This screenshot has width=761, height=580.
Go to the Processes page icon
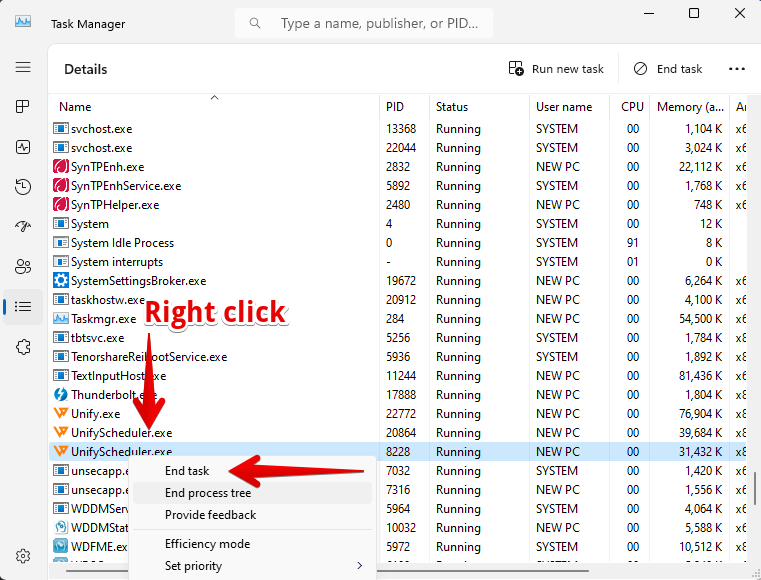(x=23, y=107)
